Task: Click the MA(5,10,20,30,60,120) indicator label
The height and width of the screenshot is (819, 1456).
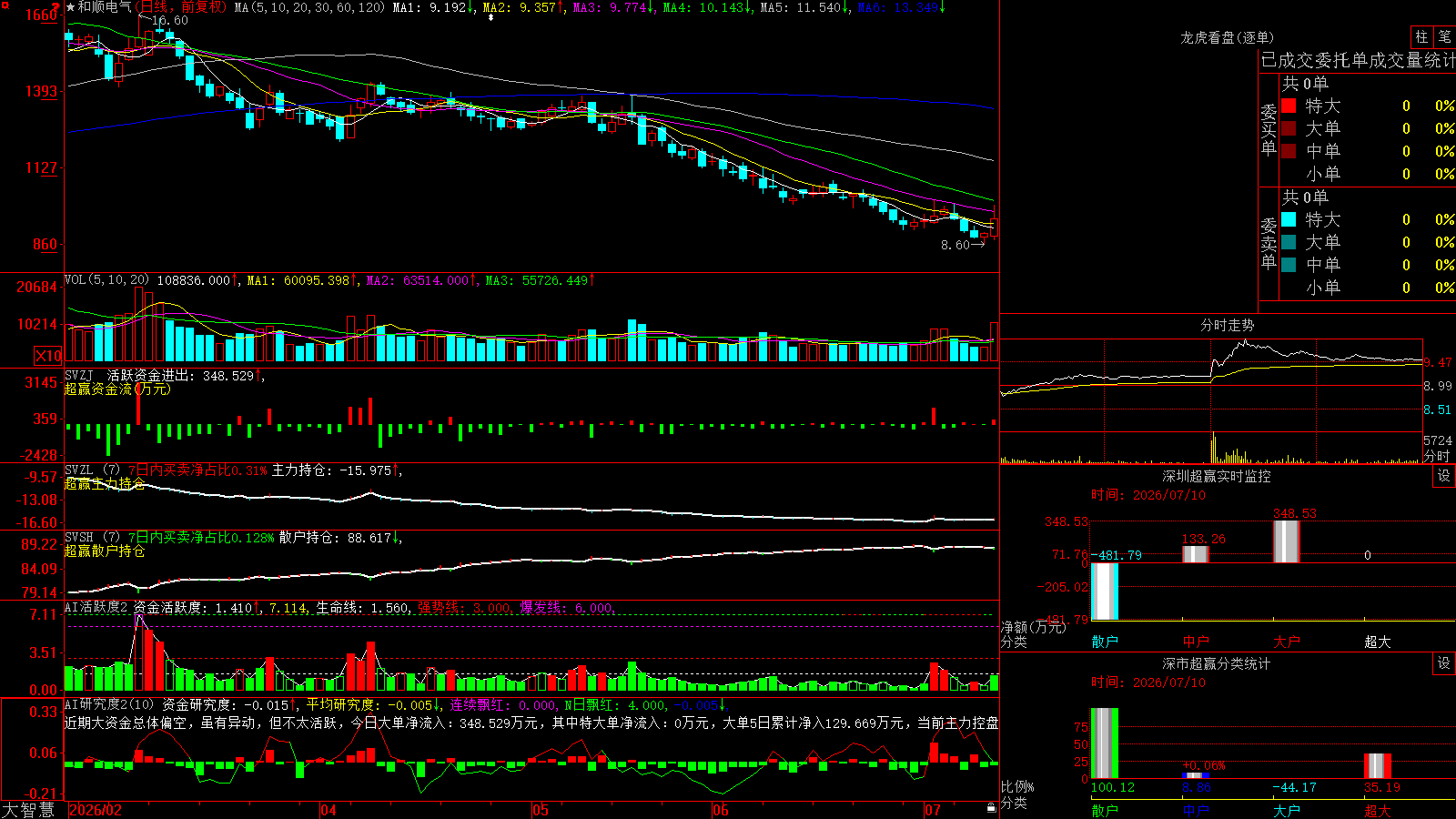Action: (310, 7)
